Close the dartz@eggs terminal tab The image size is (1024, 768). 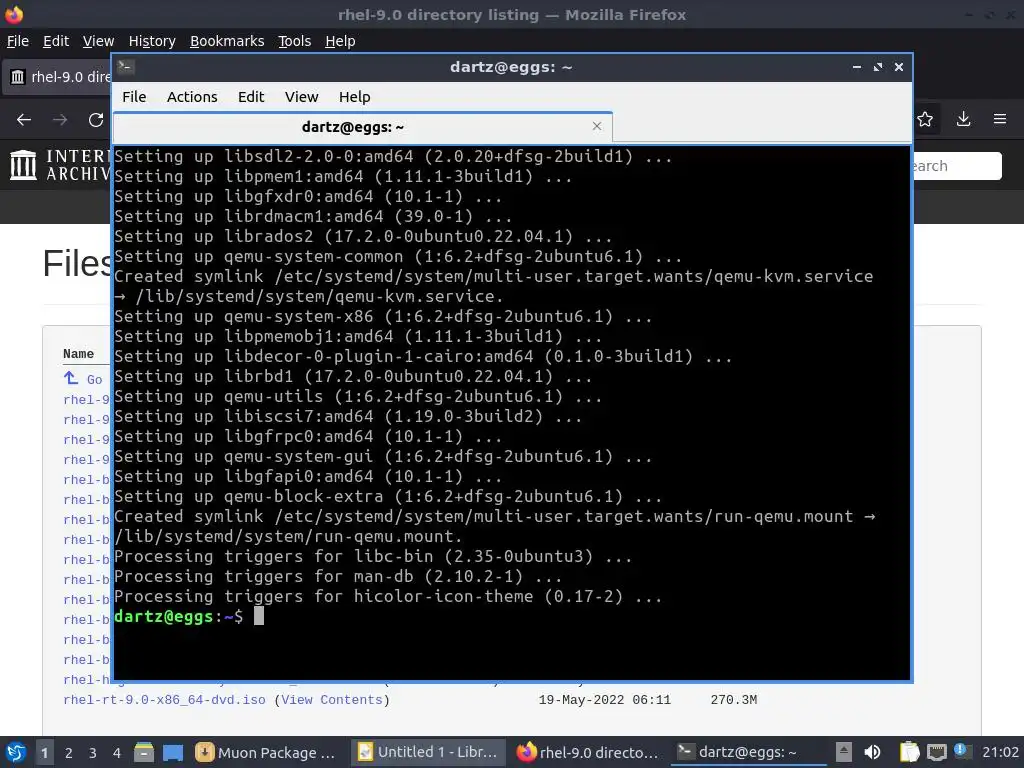click(596, 126)
